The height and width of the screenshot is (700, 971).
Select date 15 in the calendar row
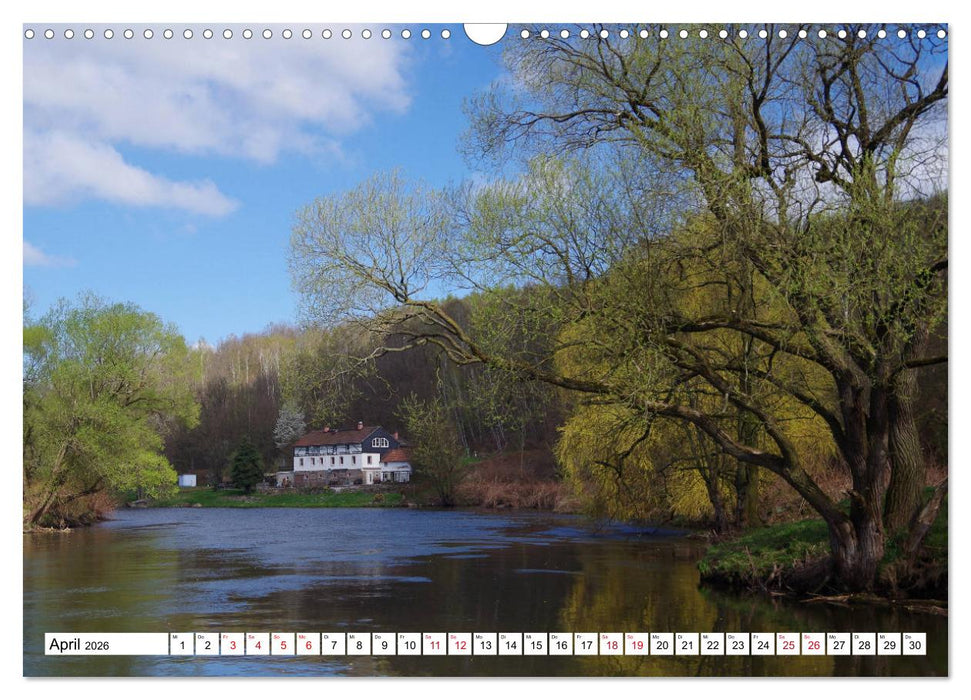(x=535, y=645)
